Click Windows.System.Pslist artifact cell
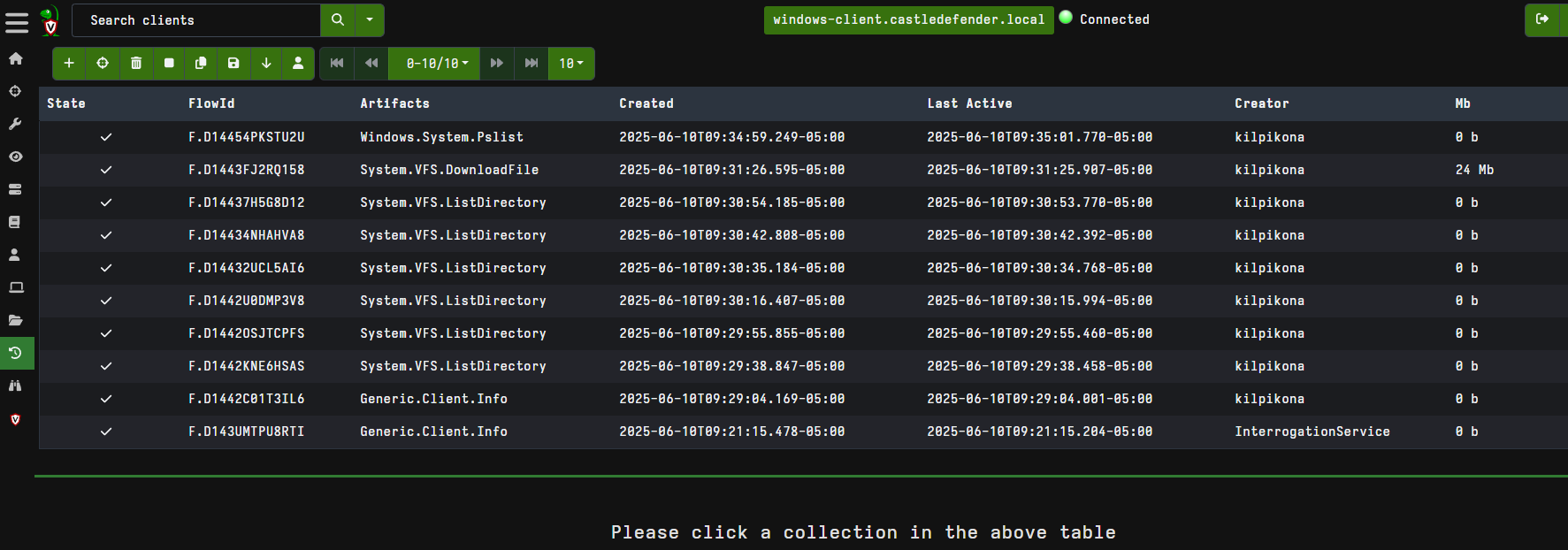This screenshot has width=1568, height=550. point(441,137)
